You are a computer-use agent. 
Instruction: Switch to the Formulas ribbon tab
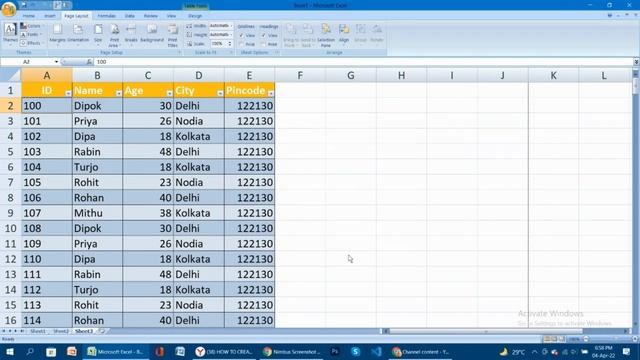click(107, 16)
